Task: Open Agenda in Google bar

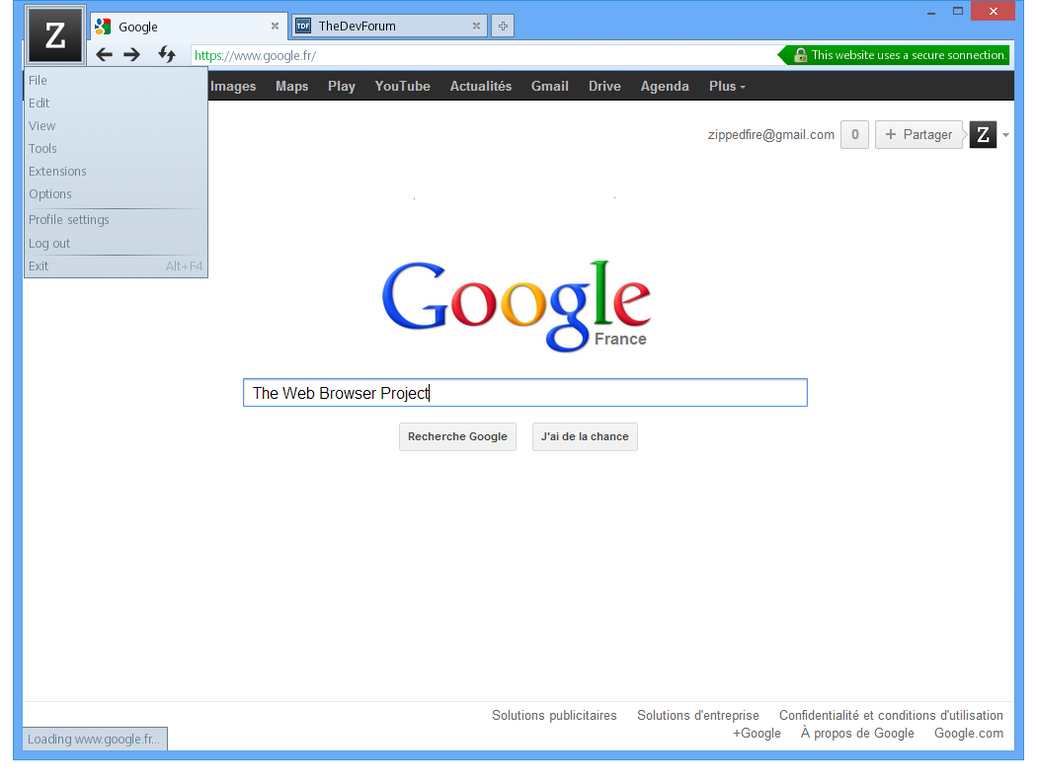Action: pyautogui.click(x=665, y=86)
